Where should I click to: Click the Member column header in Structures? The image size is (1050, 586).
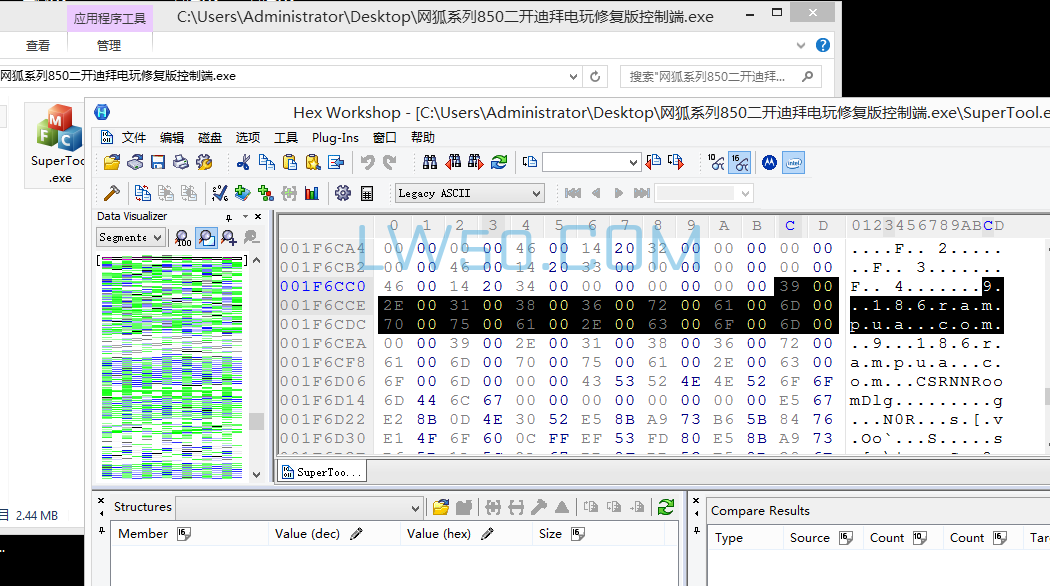pyautogui.click(x=143, y=534)
